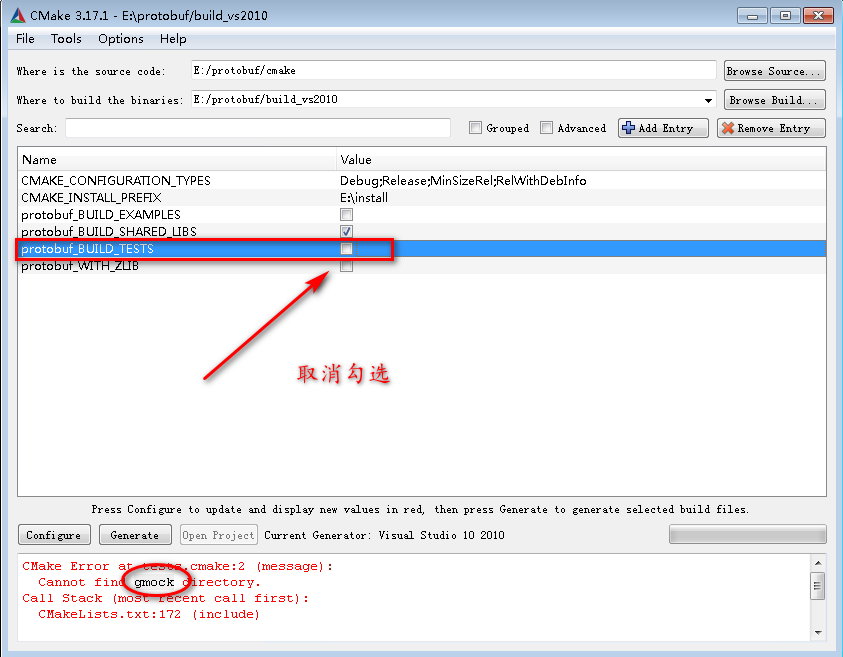Screen dimensions: 843x657
Task: Enable the Advanced checkbox
Action: click(546, 128)
